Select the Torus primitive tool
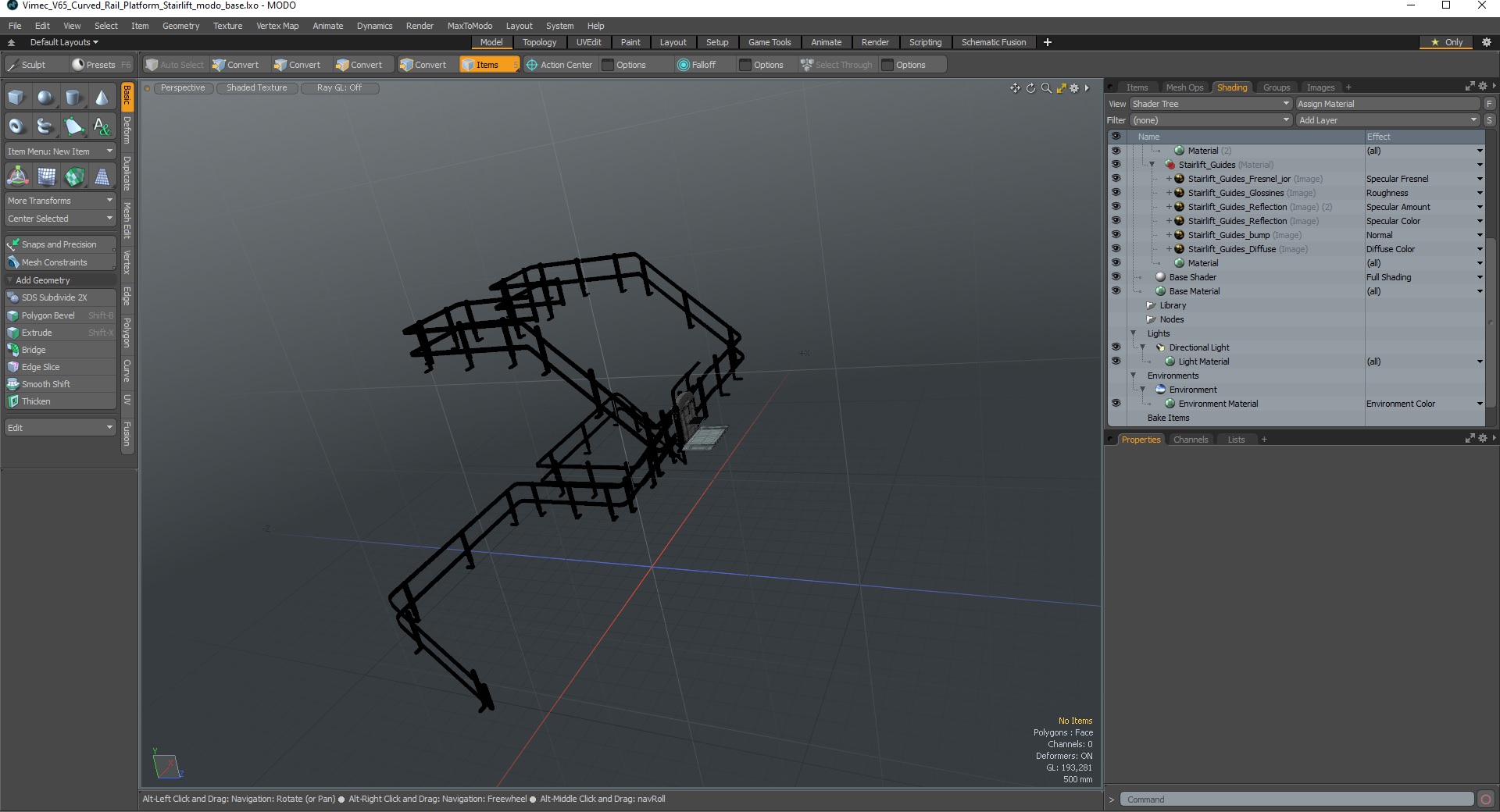 point(17,126)
